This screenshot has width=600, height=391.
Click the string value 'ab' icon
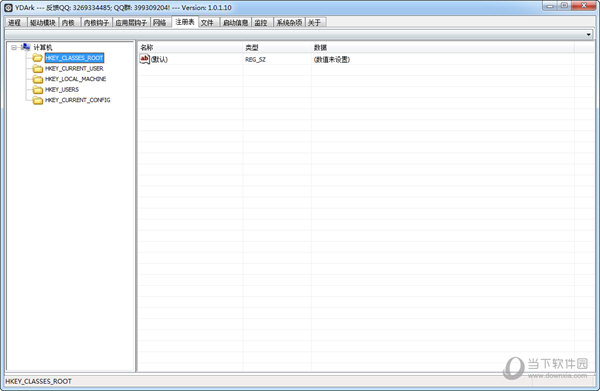pos(145,59)
